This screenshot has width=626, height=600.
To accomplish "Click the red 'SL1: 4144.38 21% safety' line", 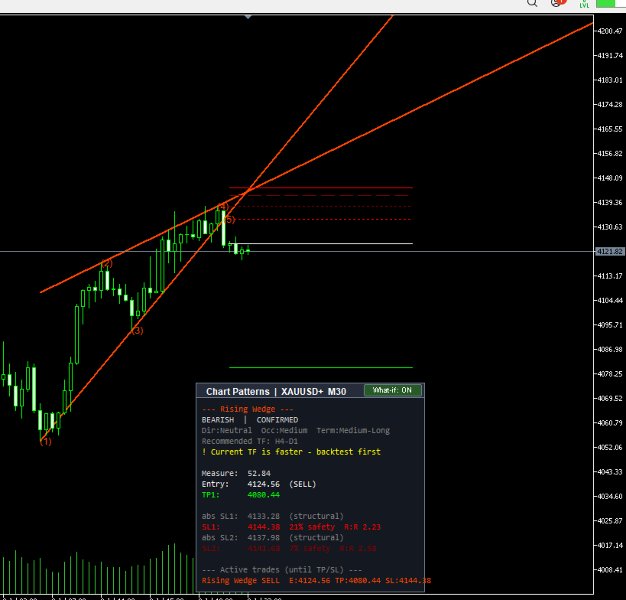I will click(291, 527).
